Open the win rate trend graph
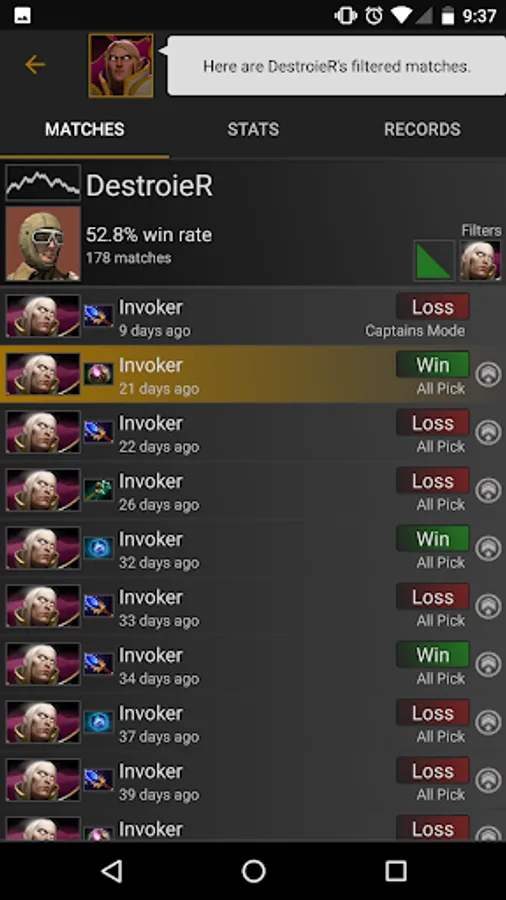This screenshot has height=900, width=506. (x=43, y=183)
